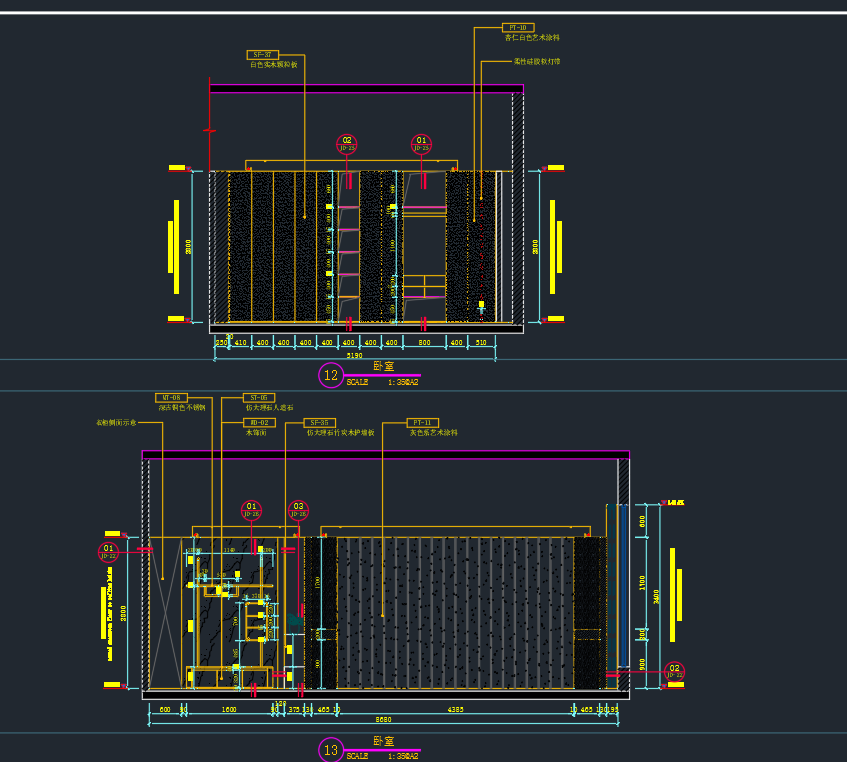Click the 01 JD-25 marker in drawing 13
Image resolution: width=847 pixels, height=762 pixels.
pyautogui.click(x=251, y=510)
